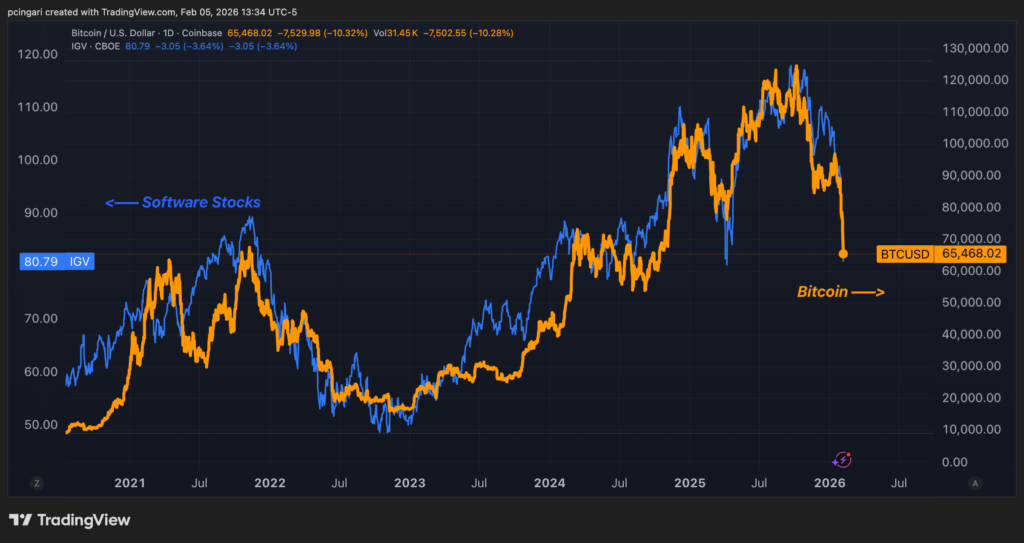Image resolution: width=1024 pixels, height=543 pixels.
Task: Click the 2024 label on time axis
Action: pos(549,483)
